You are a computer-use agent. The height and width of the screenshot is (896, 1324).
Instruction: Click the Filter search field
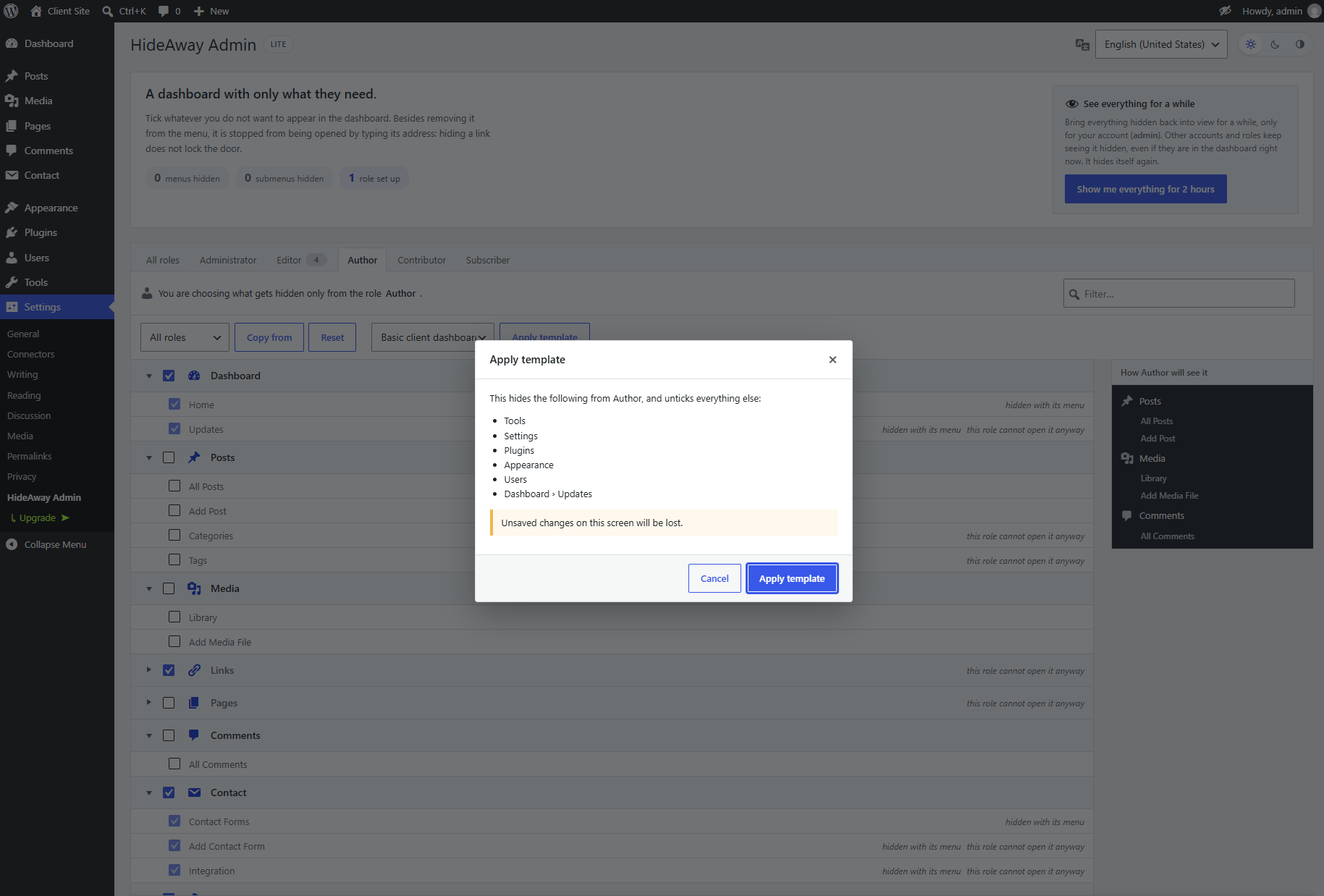click(x=1178, y=293)
